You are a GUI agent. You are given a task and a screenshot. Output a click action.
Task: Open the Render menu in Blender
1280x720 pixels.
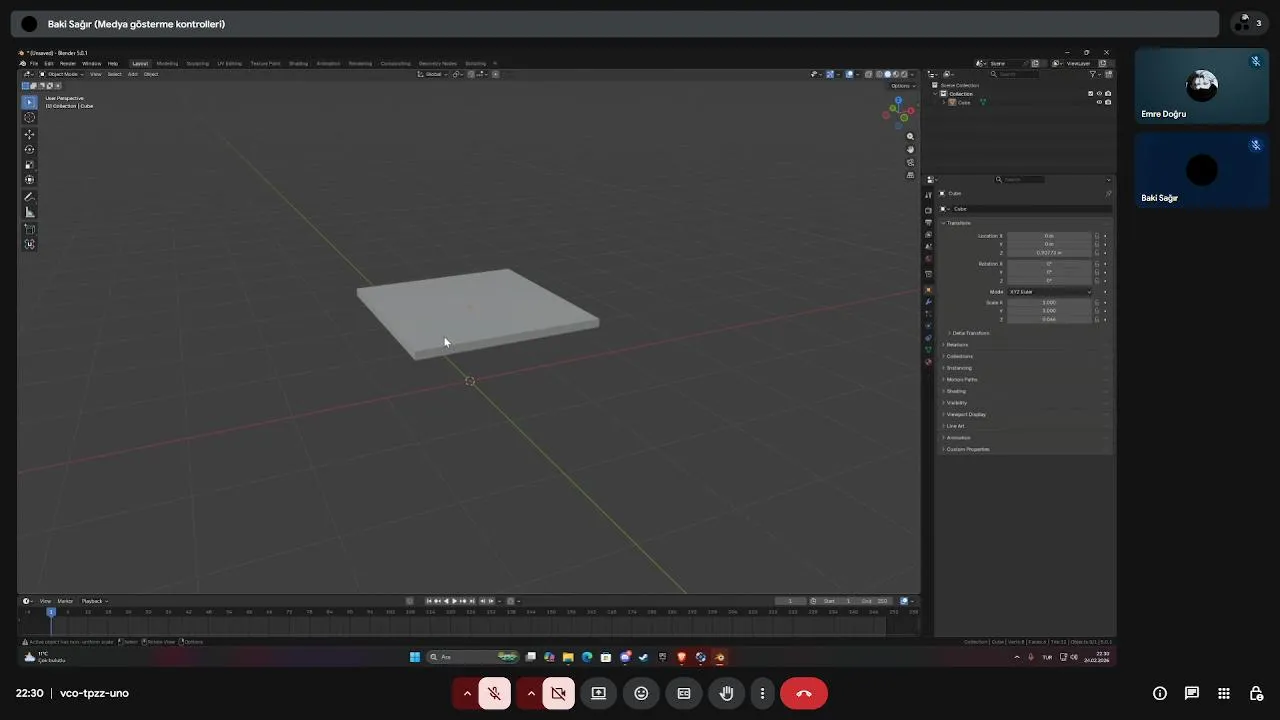(x=67, y=63)
